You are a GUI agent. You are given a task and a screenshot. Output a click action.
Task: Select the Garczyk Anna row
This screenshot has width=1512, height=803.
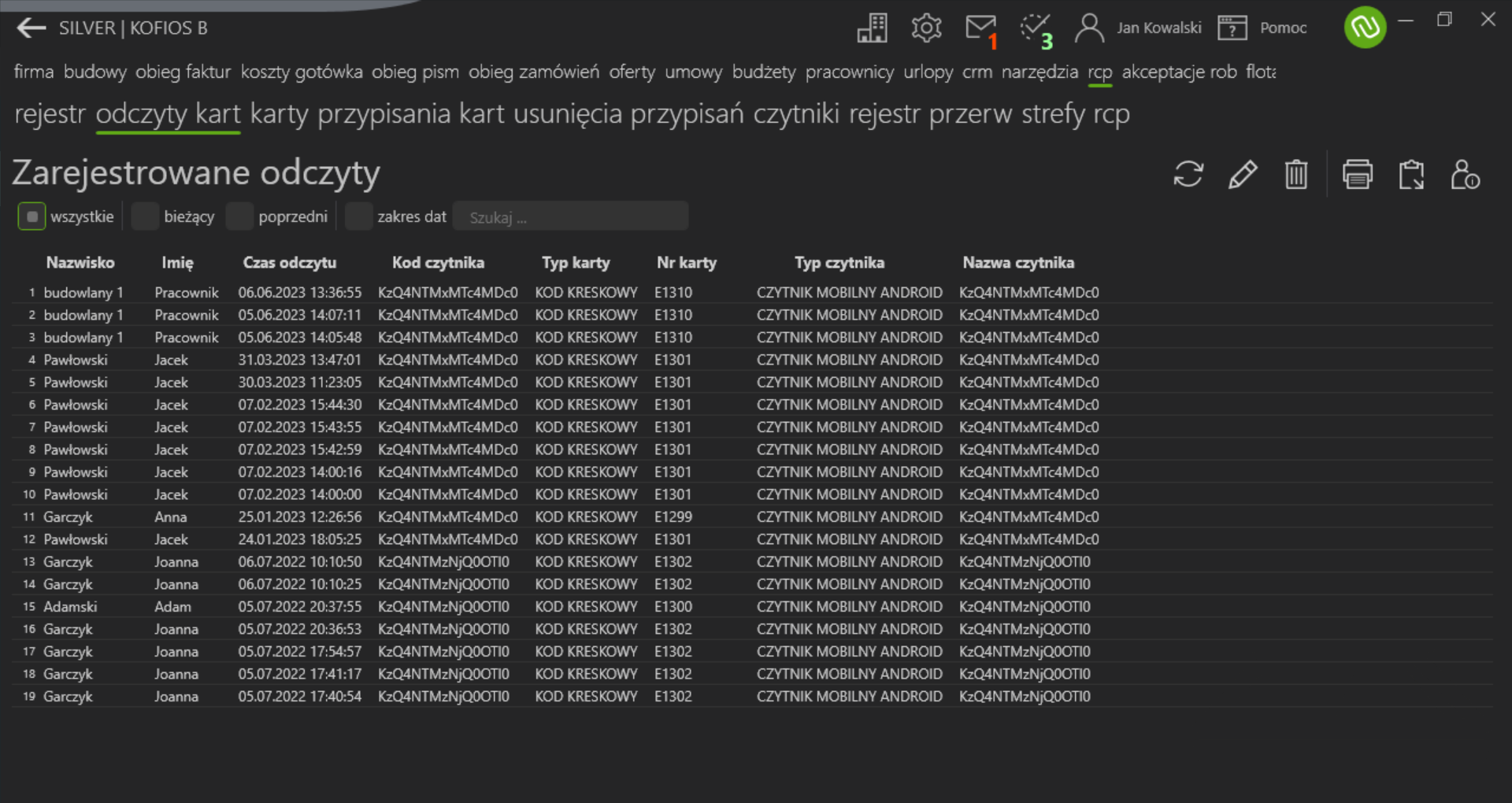[x=752, y=517]
